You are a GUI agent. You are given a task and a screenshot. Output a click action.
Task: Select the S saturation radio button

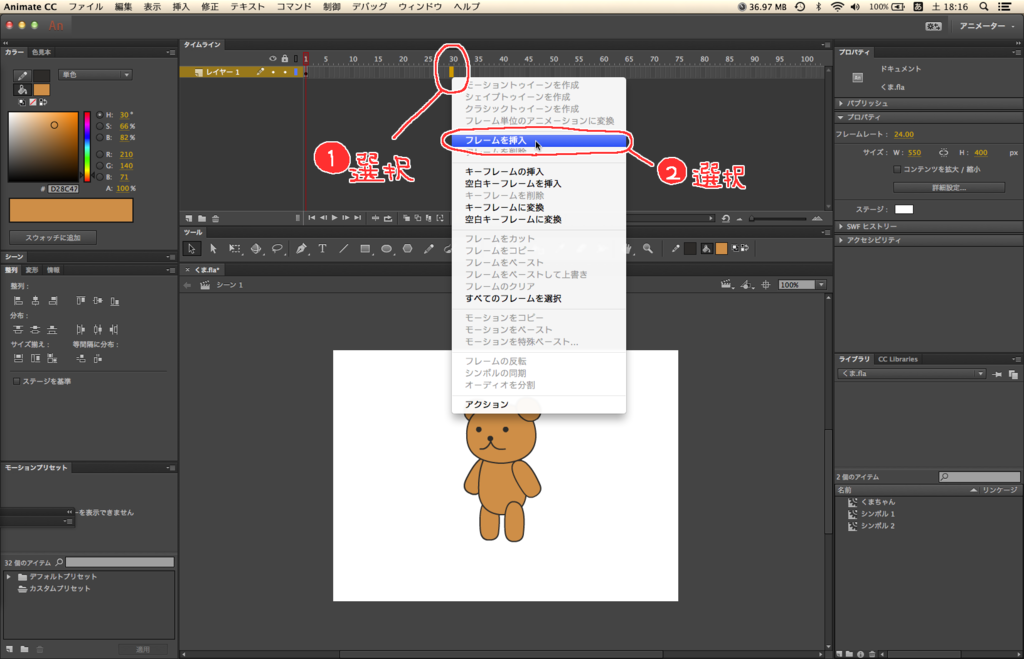click(99, 126)
